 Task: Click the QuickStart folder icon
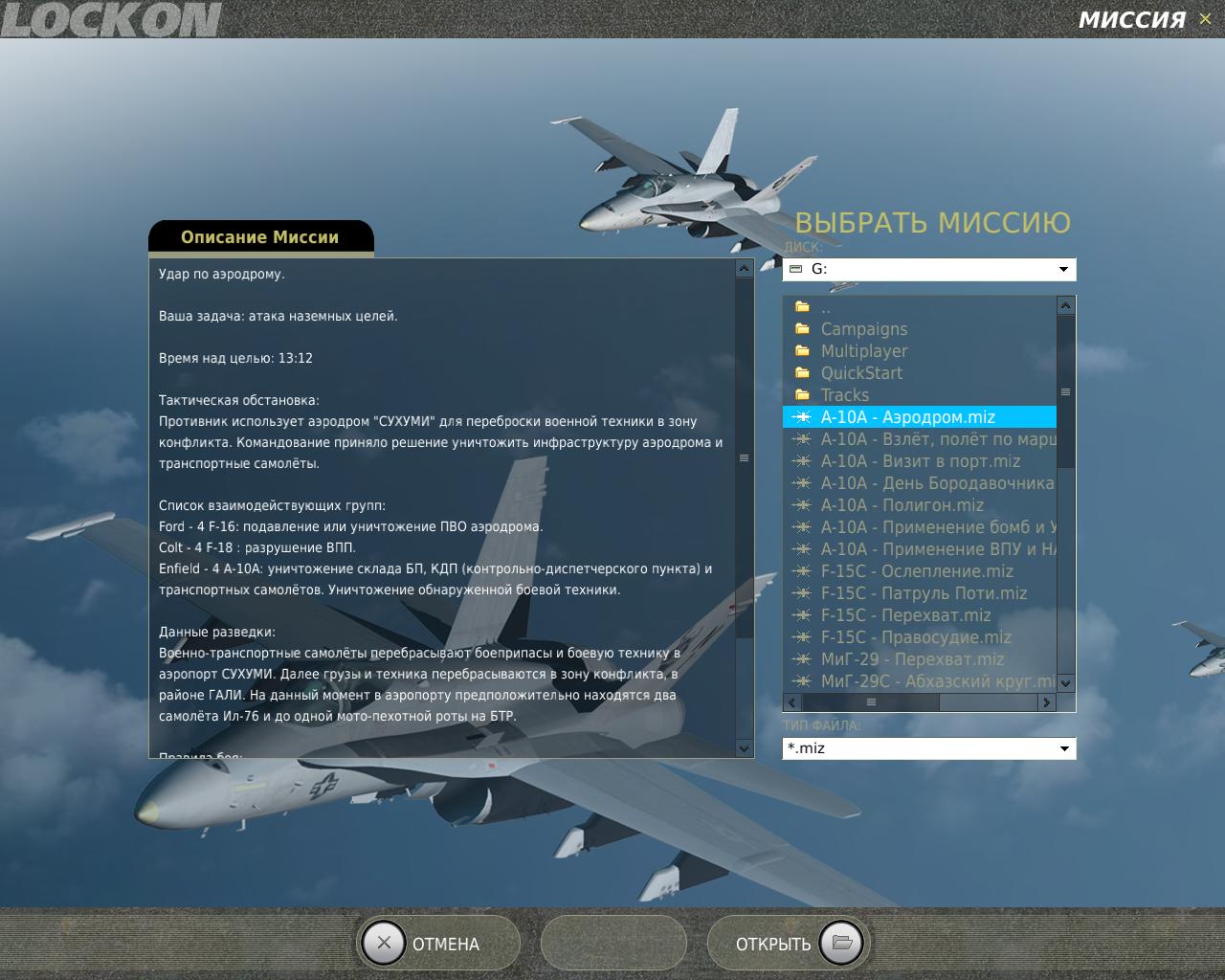point(802,373)
